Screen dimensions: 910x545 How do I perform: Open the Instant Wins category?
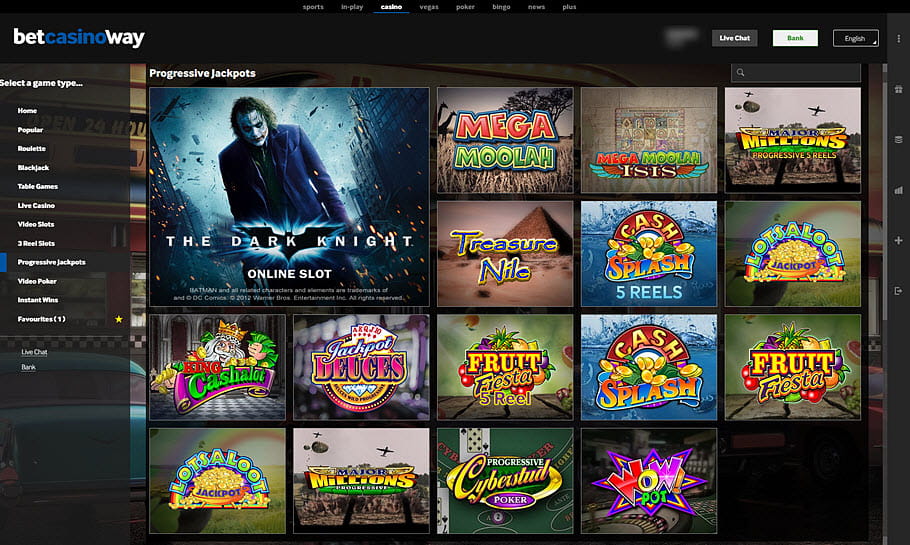(38, 300)
